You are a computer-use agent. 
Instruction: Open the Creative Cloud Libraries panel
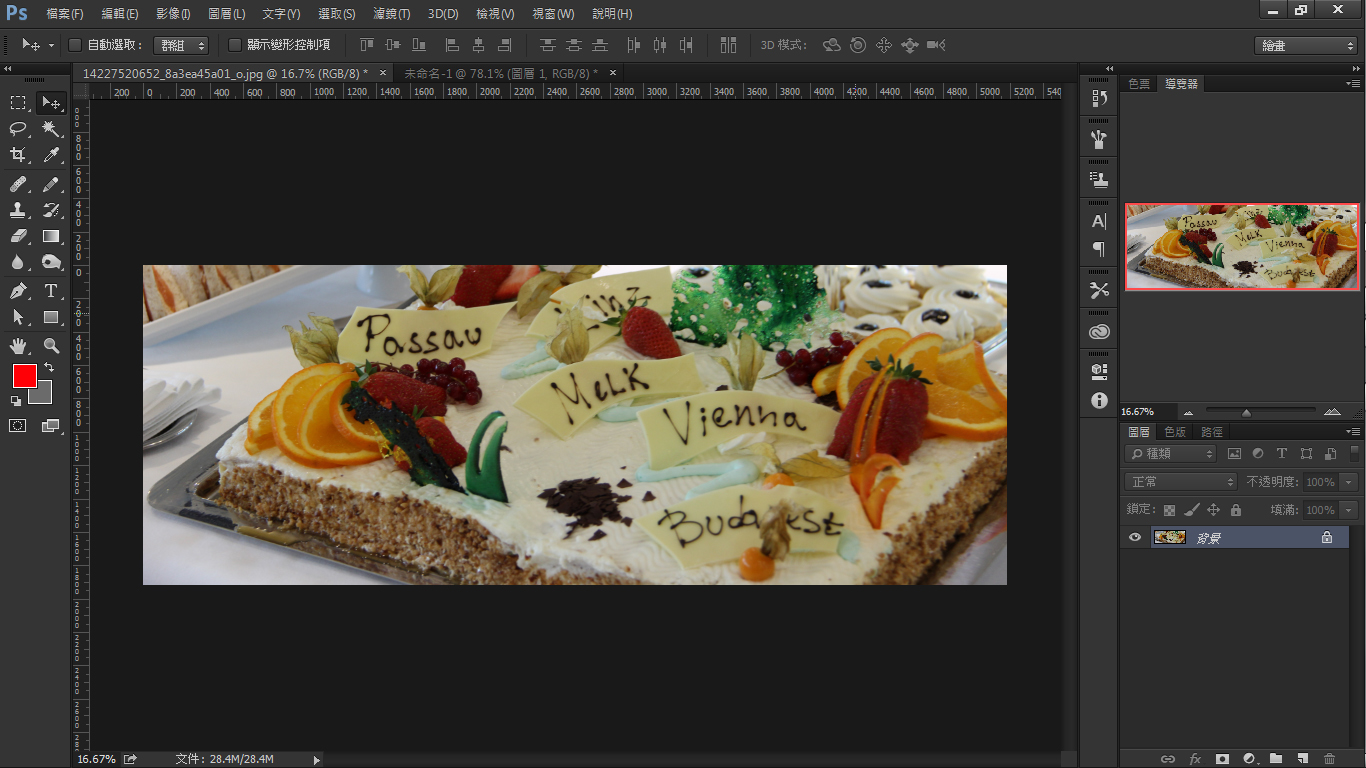[1099, 332]
